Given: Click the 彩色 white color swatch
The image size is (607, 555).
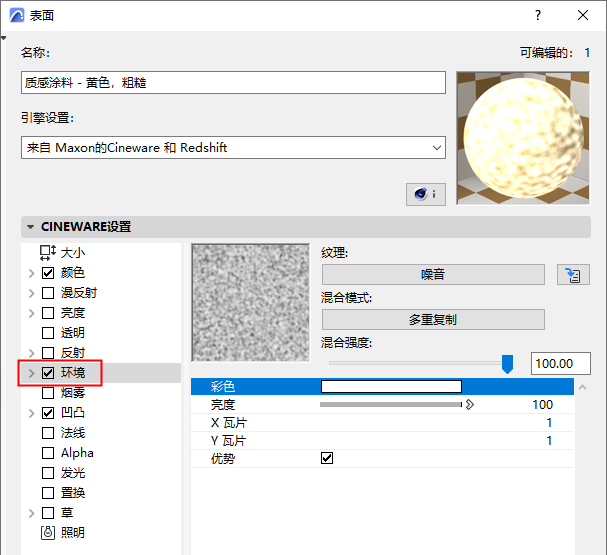Looking at the screenshot, I should point(391,387).
